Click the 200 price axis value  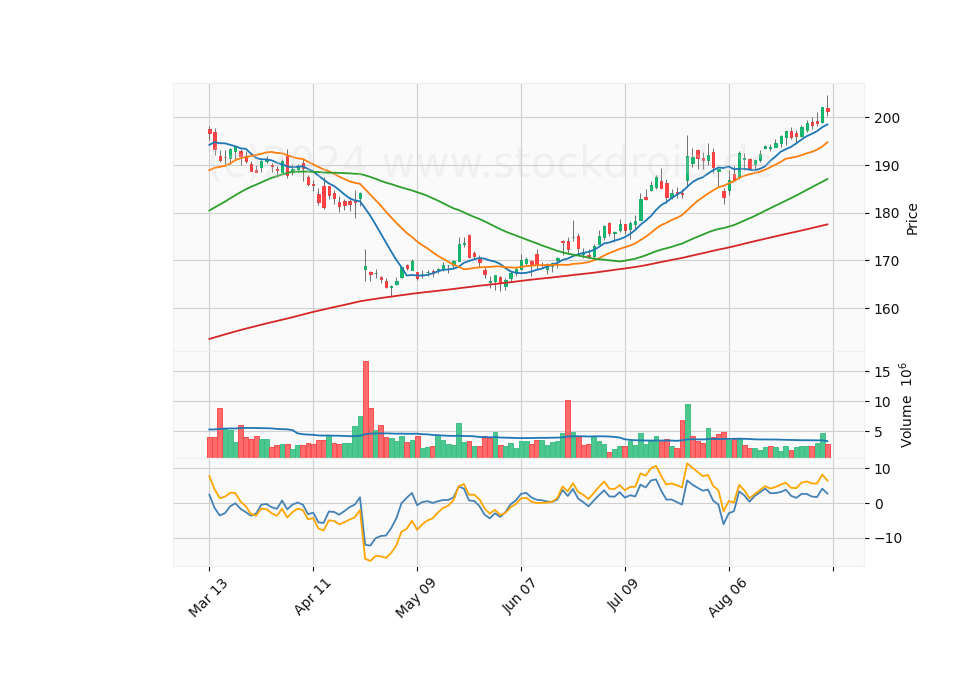pos(886,118)
